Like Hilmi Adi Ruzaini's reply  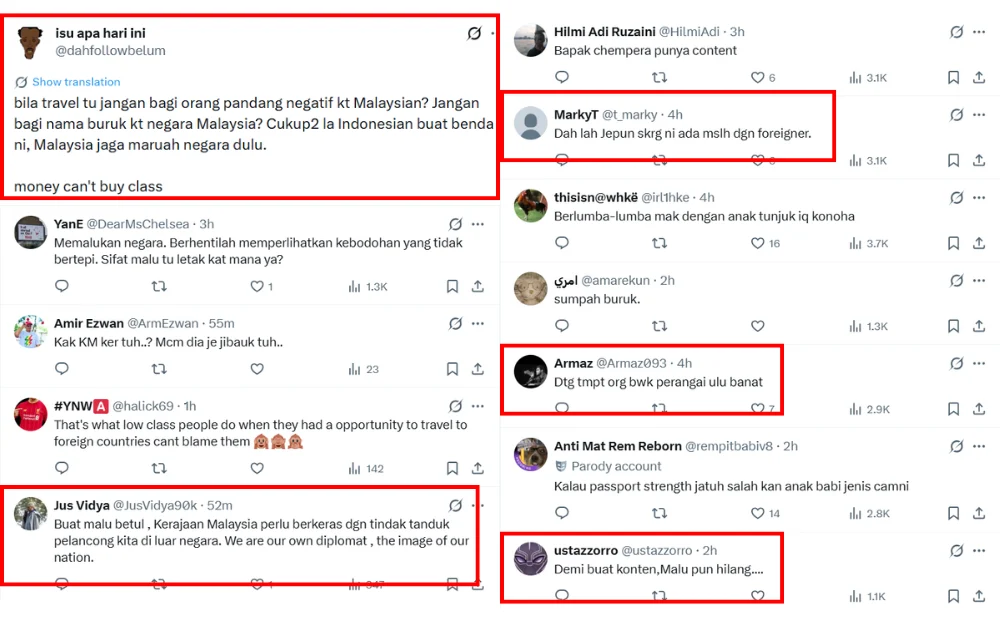click(757, 77)
